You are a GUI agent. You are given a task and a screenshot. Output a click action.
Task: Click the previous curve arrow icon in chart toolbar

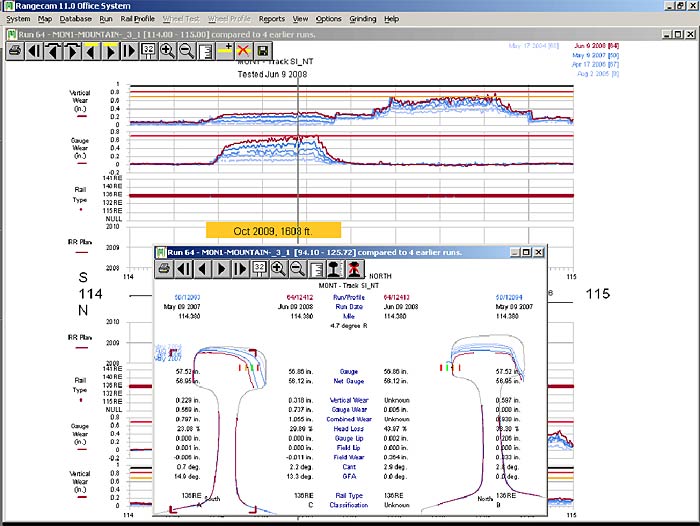[53, 51]
